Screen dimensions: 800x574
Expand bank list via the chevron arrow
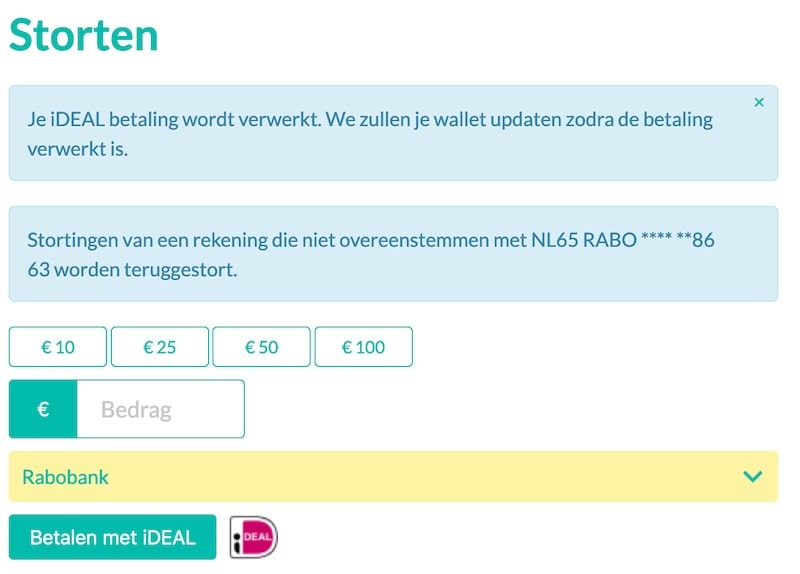(753, 477)
